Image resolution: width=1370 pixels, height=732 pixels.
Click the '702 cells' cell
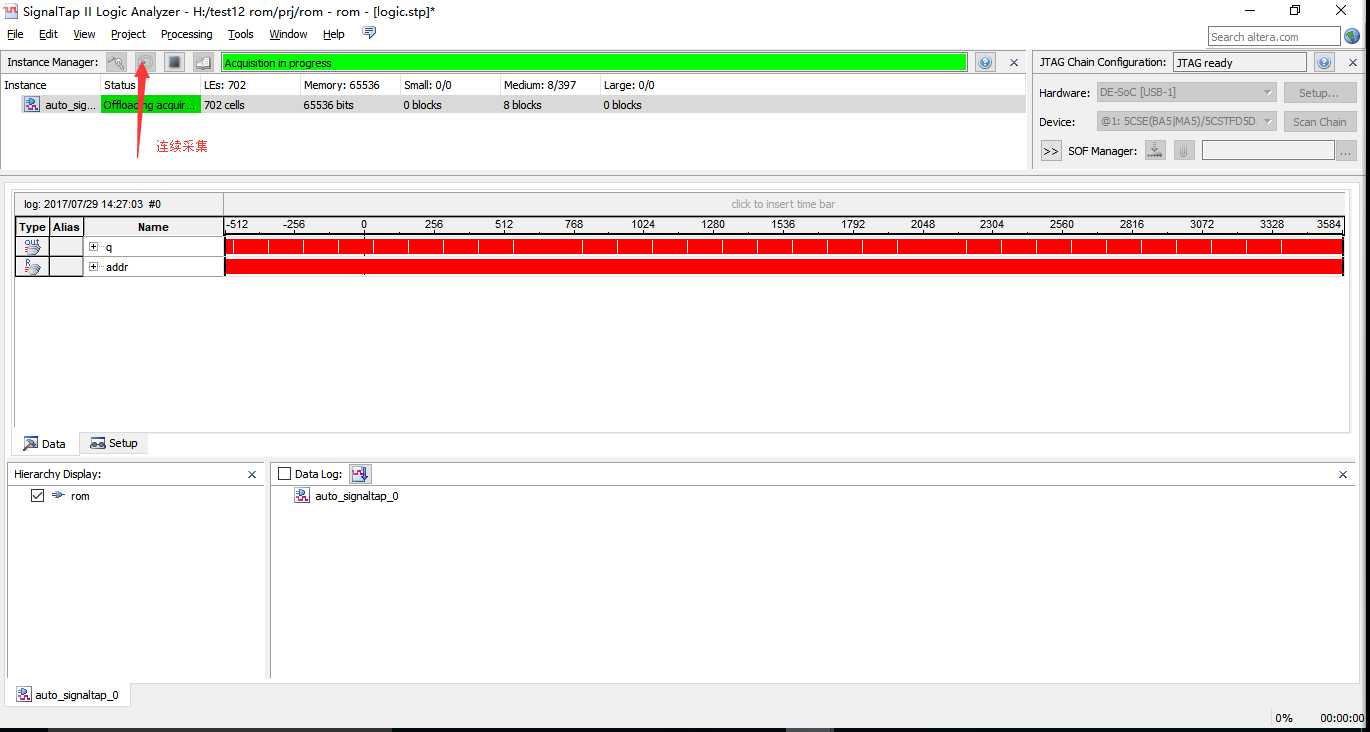click(250, 105)
